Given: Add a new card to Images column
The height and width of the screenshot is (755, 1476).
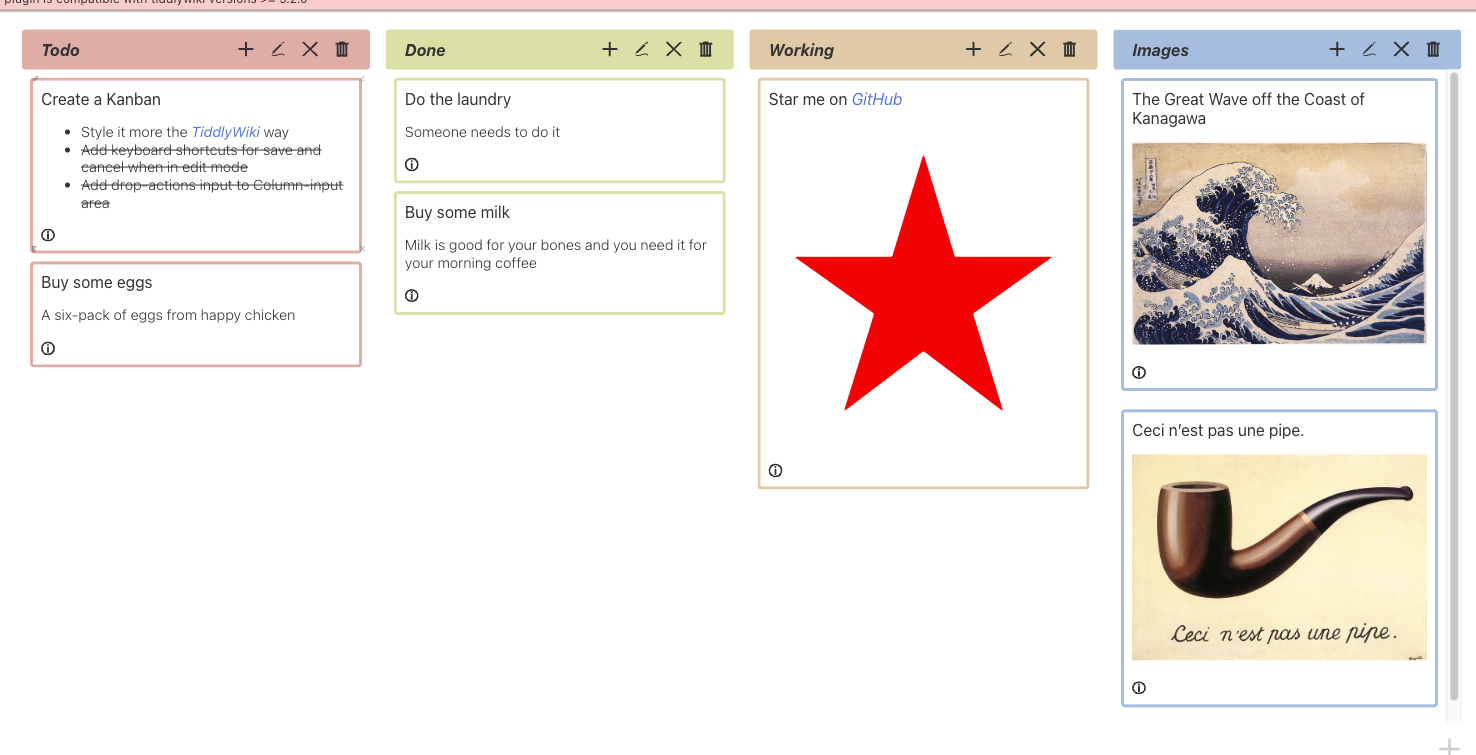Looking at the screenshot, I should point(1337,49).
